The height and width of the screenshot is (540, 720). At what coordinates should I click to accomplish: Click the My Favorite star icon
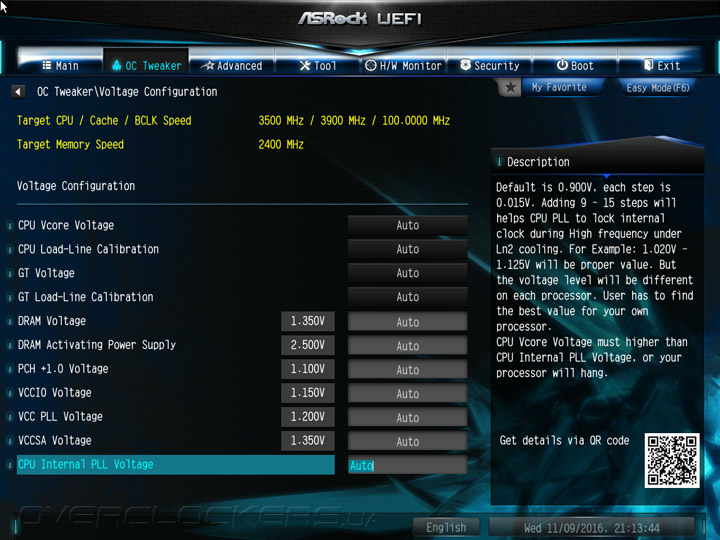(x=510, y=87)
